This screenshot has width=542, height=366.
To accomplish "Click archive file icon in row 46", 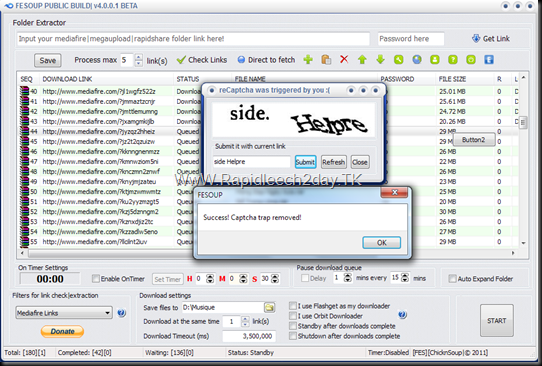I will 24,151.
